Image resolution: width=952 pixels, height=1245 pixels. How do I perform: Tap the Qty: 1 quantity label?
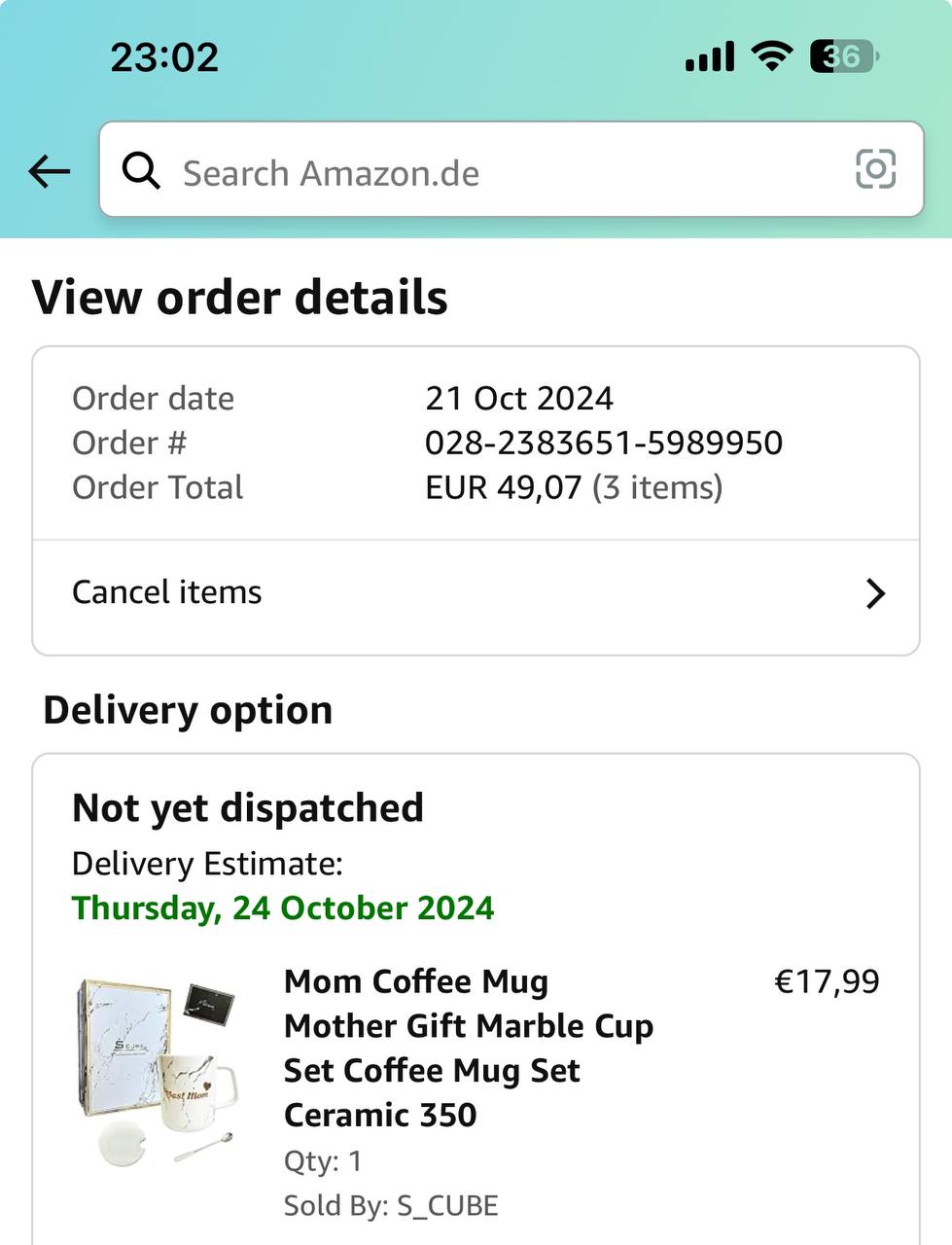point(323,1161)
